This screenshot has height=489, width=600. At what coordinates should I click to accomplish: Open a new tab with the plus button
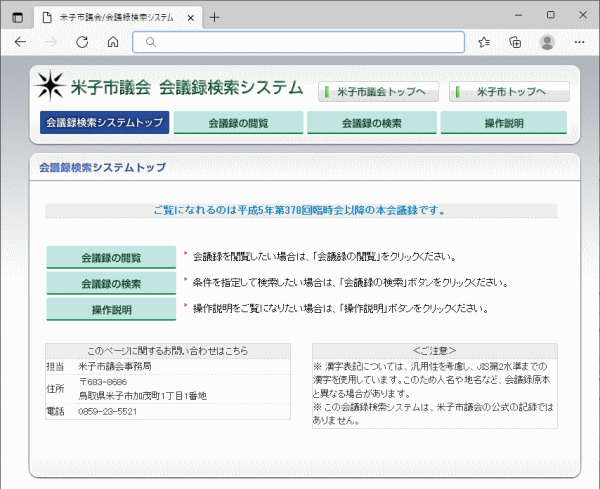215,17
